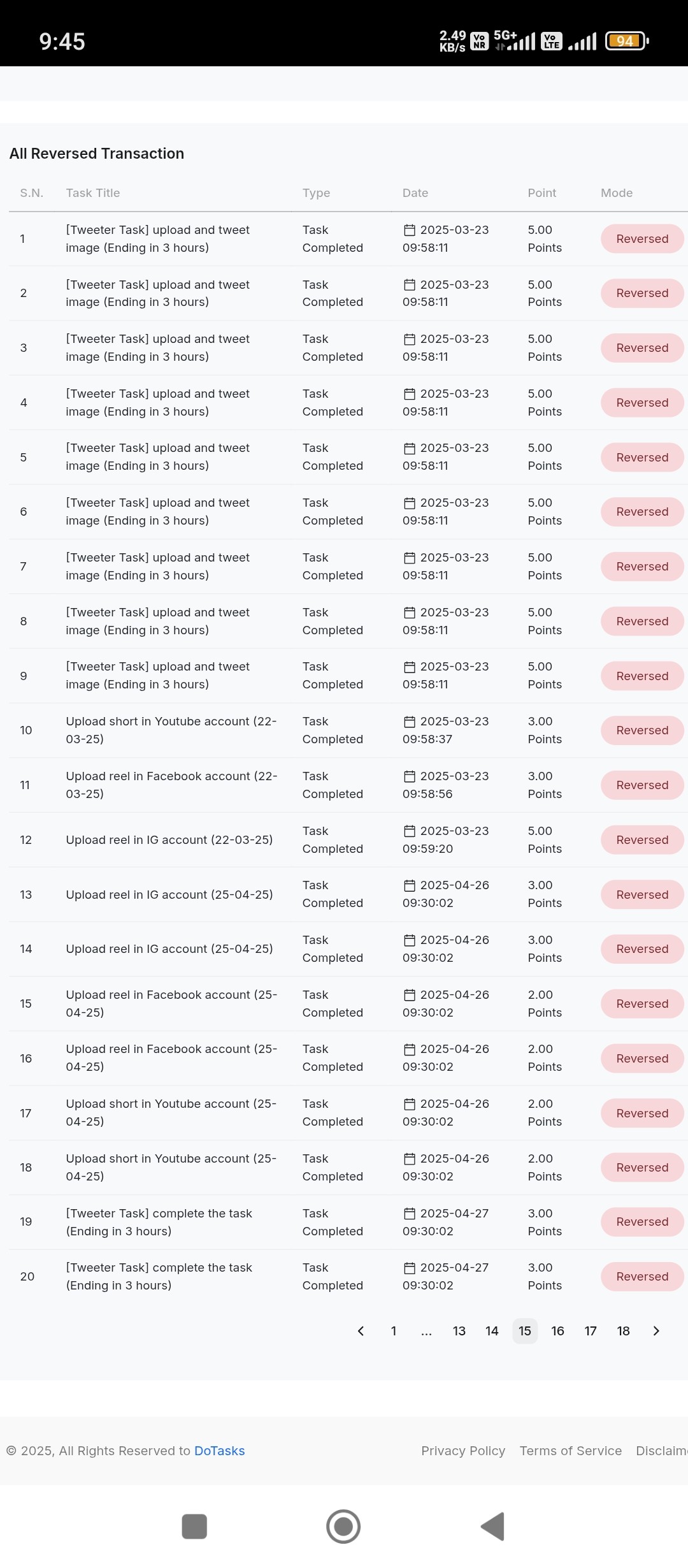This screenshot has height=1568, width=688.
Task: Tap the Android back triangle button
Action: point(492,1527)
